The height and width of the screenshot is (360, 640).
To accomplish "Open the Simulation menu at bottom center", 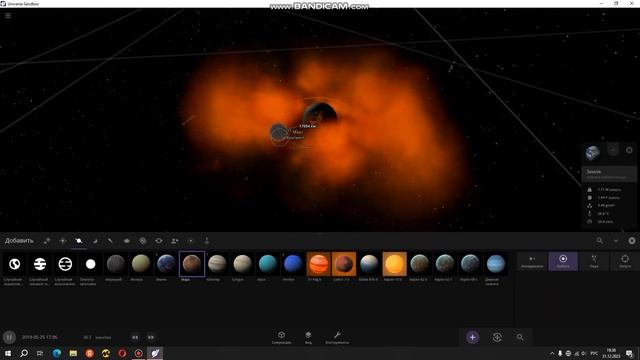I will (281, 338).
